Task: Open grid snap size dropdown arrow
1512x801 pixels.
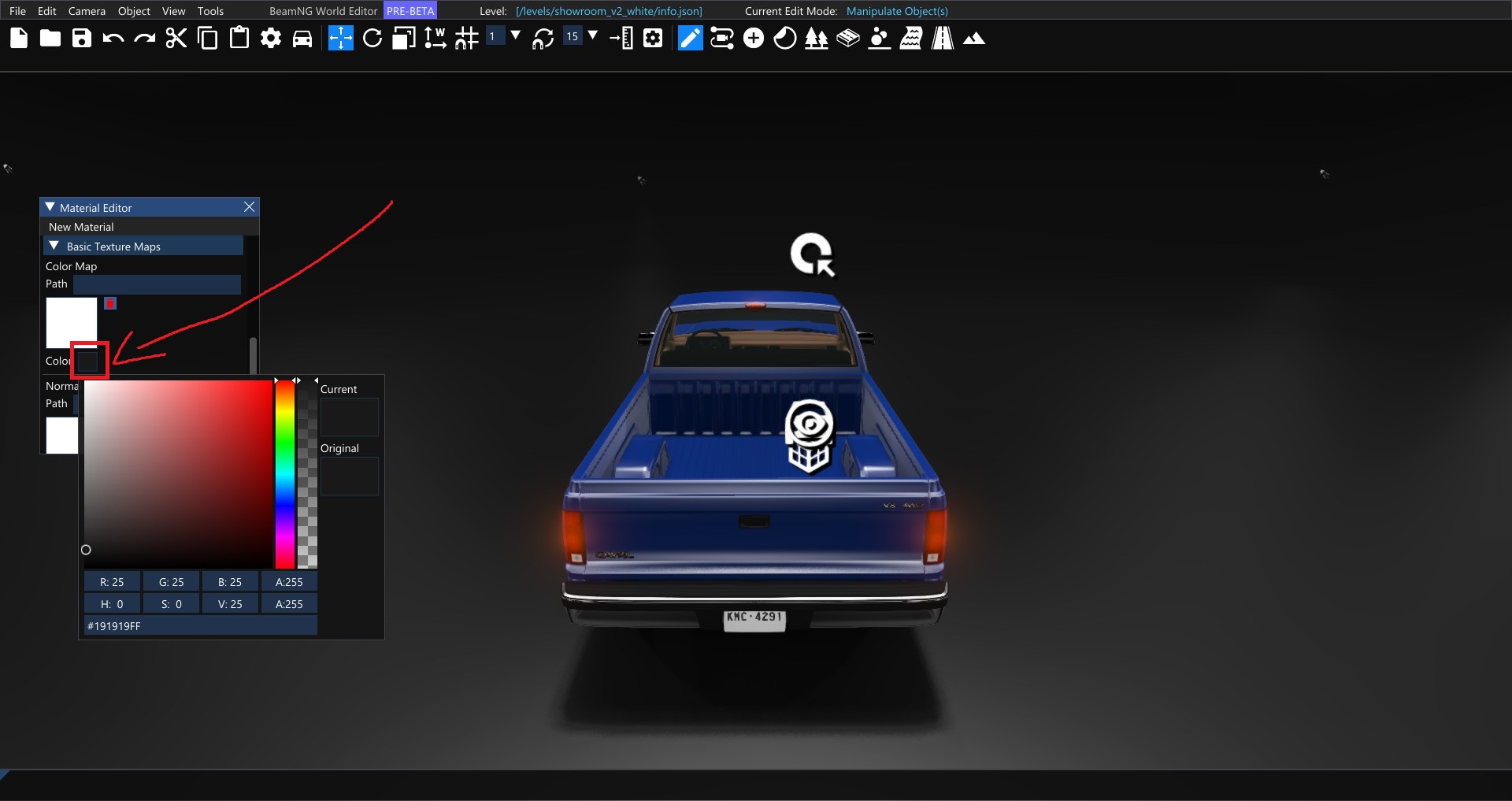Action: coord(516,35)
